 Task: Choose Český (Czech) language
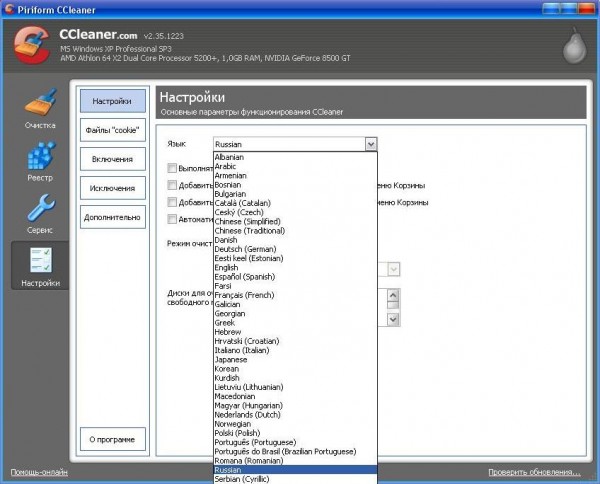point(295,212)
